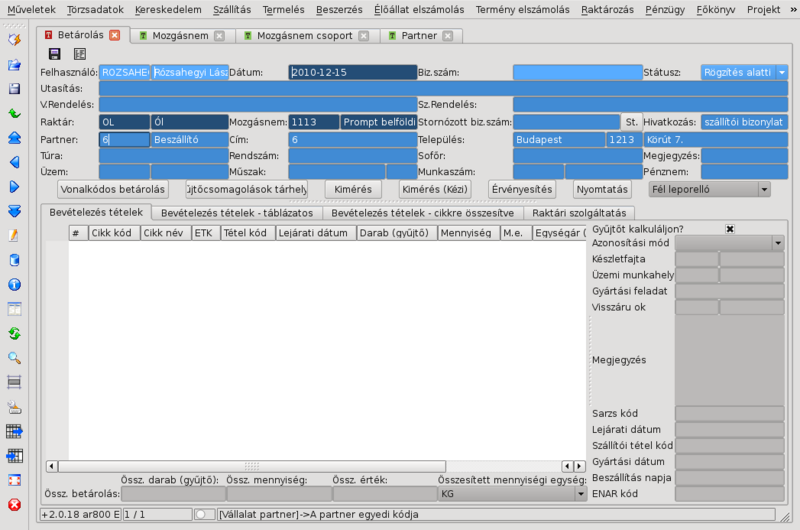
Task: Toggle the Gyűjtőt kalkuláljon checkbox
Action: (x=730, y=229)
